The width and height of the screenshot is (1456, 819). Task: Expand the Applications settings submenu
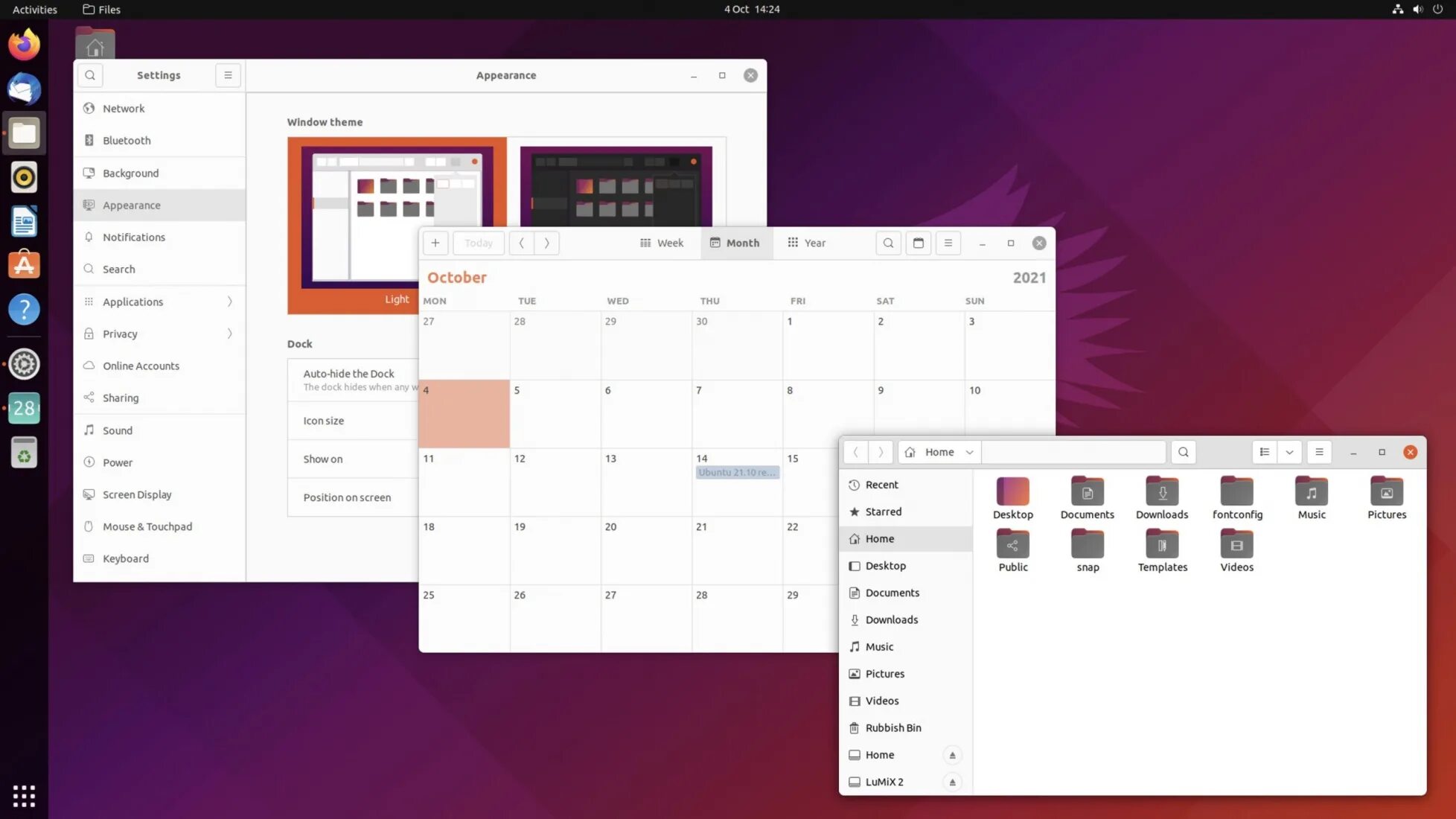click(229, 302)
